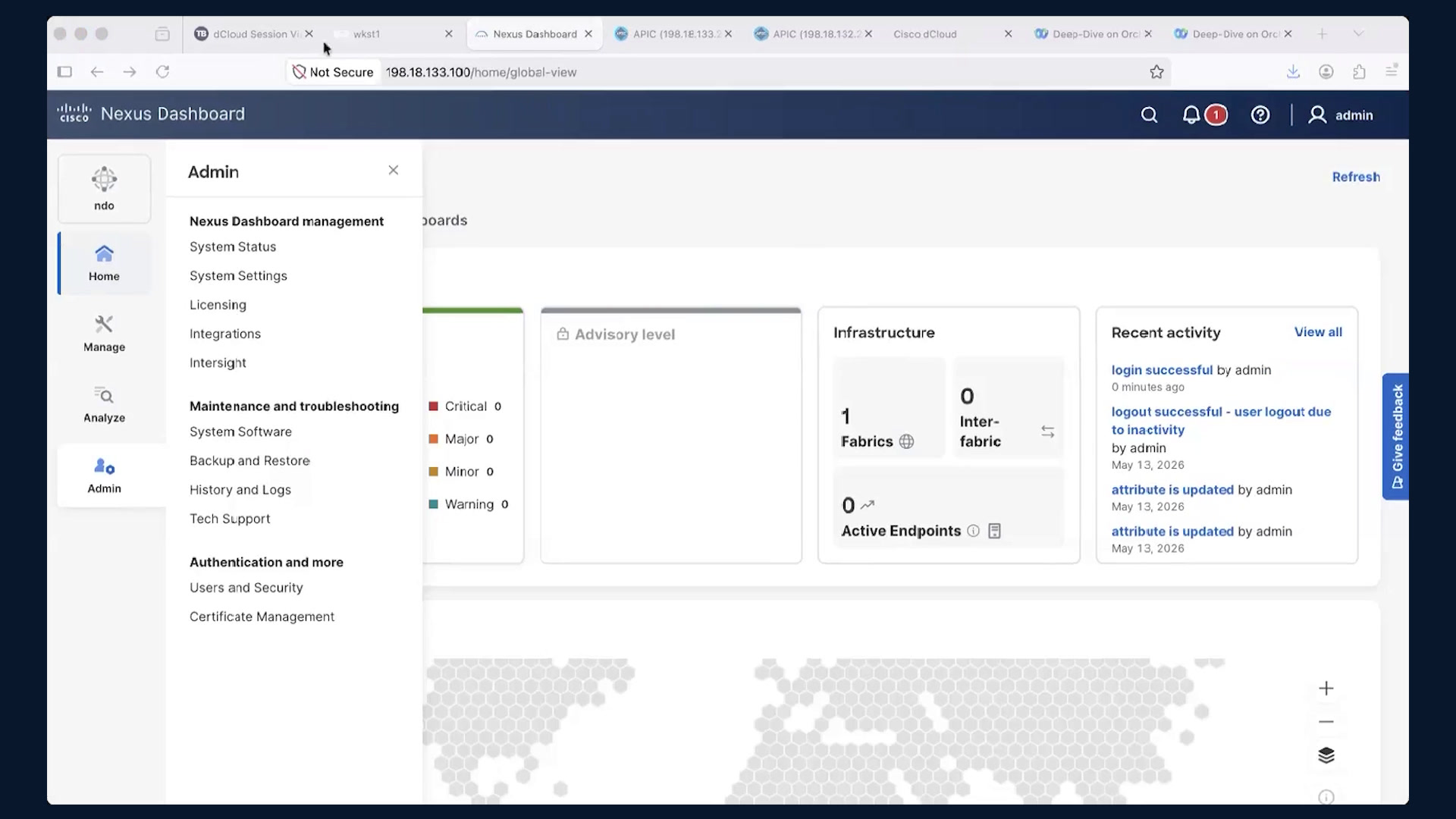
Task: Click the globe icon beside Fabrics
Action: click(x=906, y=441)
